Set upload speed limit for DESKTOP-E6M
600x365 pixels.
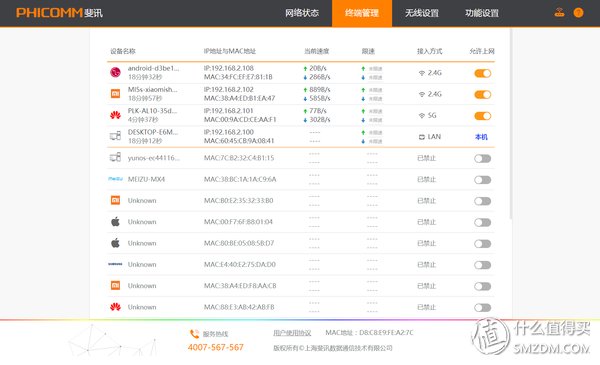tap(375, 133)
